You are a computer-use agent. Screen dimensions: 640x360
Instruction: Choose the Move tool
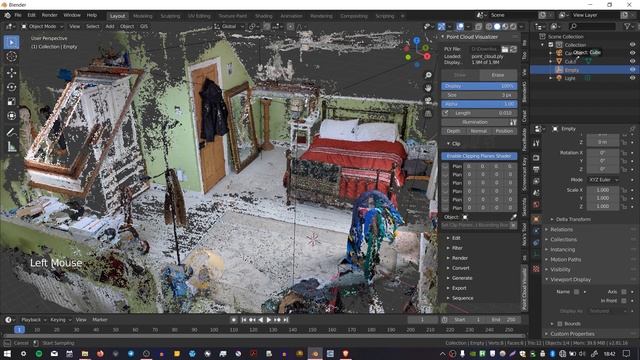pyautogui.click(x=11, y=73)
